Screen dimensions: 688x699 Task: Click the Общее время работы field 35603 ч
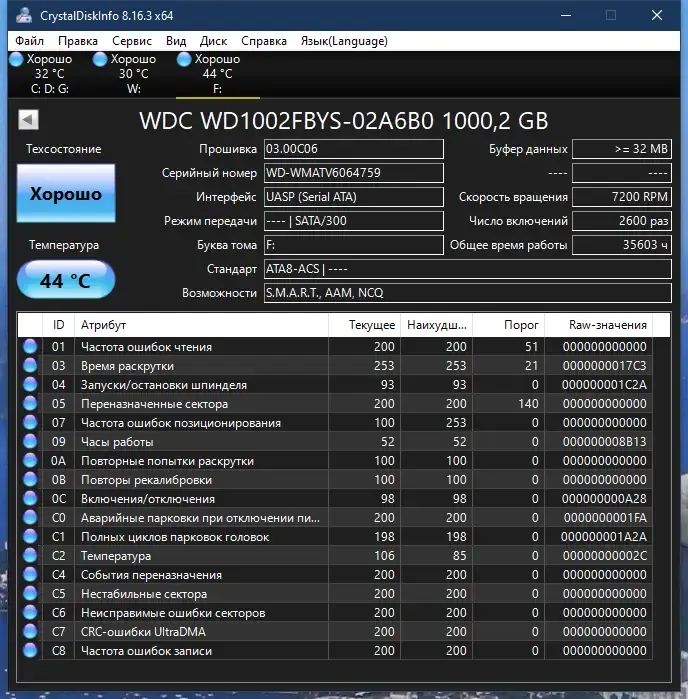pyautogui.click(x=622, y=245)
